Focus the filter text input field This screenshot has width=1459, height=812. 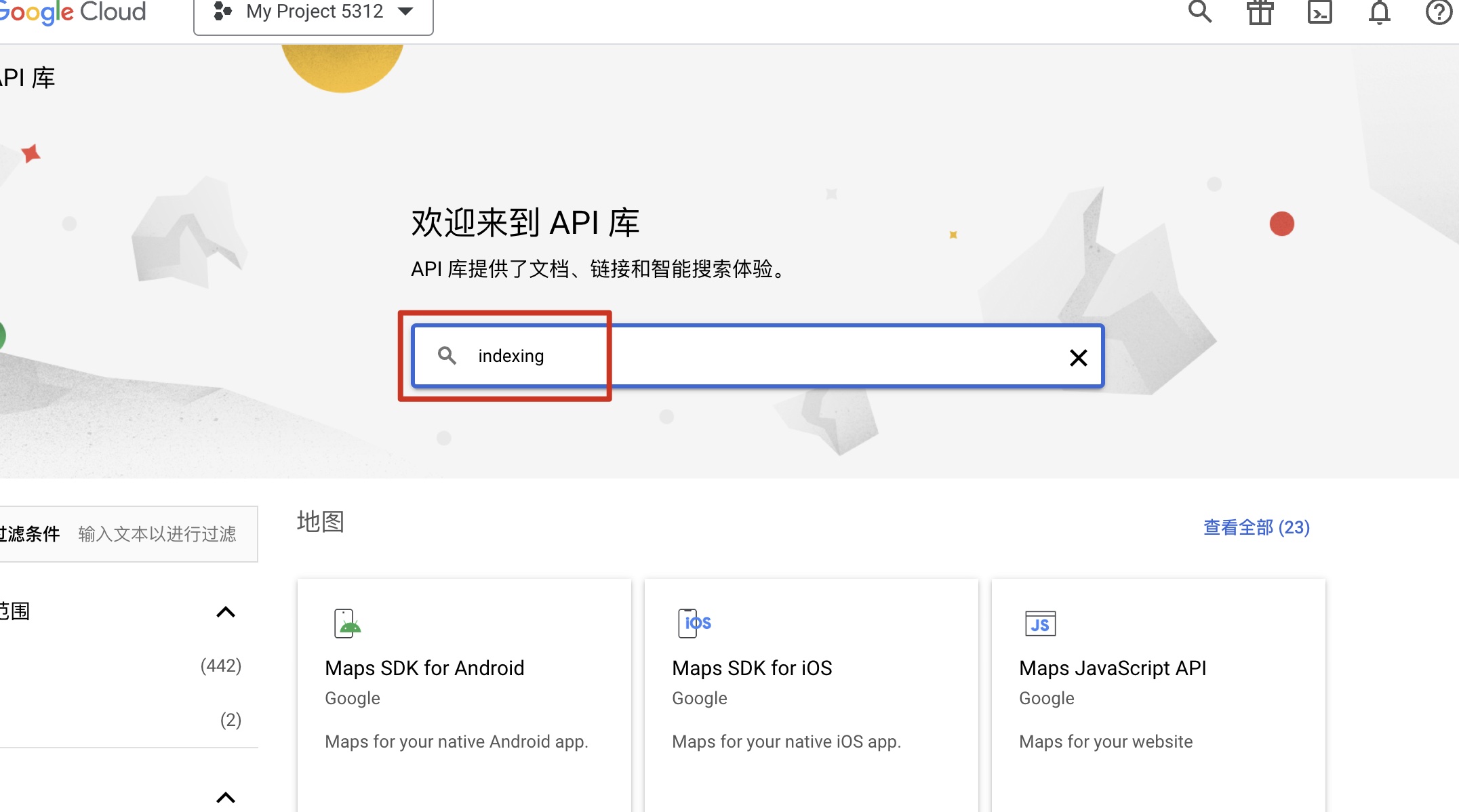(157, 534)
